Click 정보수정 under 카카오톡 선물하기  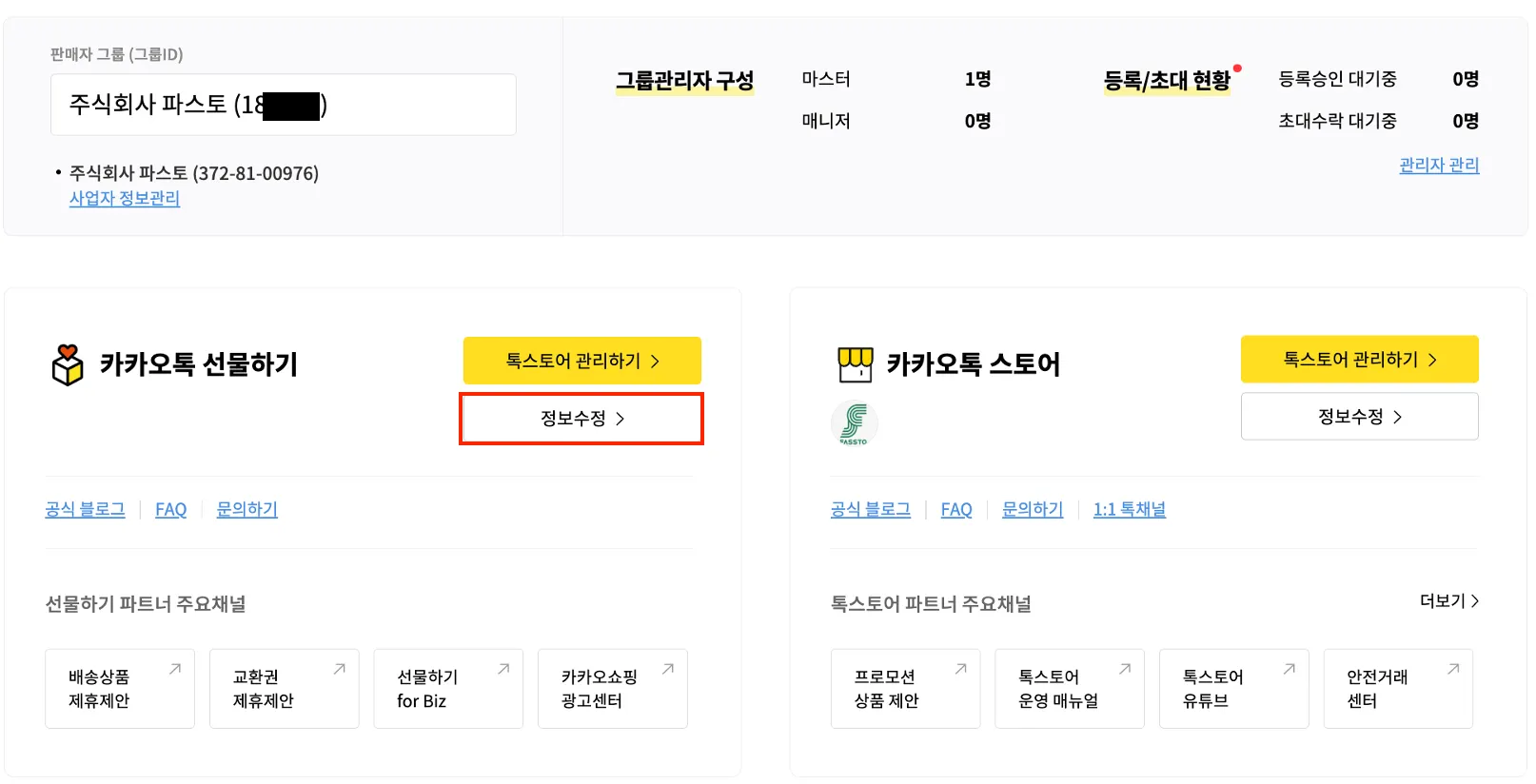581,419
